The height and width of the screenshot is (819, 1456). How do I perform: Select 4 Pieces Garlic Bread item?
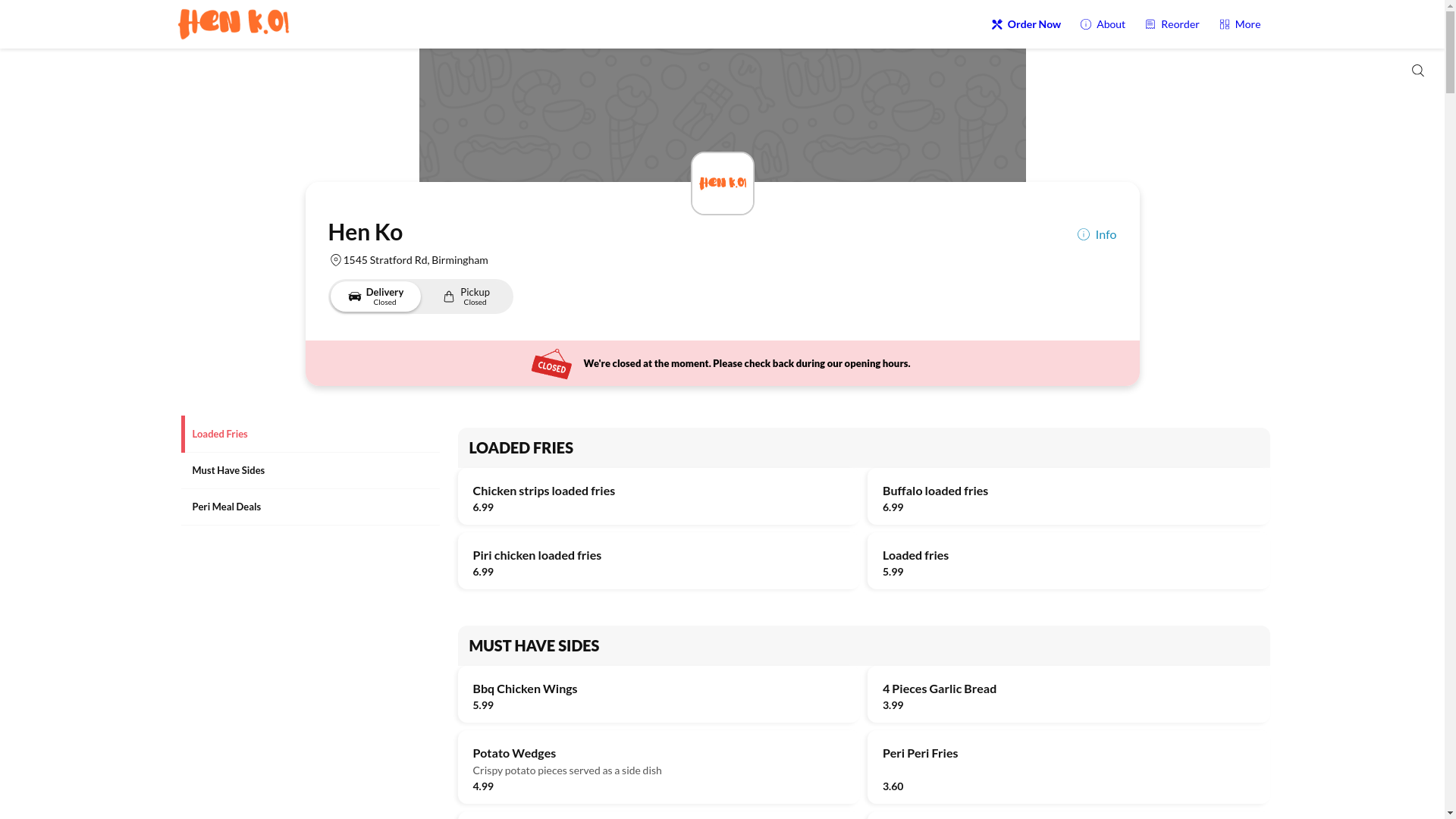click(x=1068, y=695)
